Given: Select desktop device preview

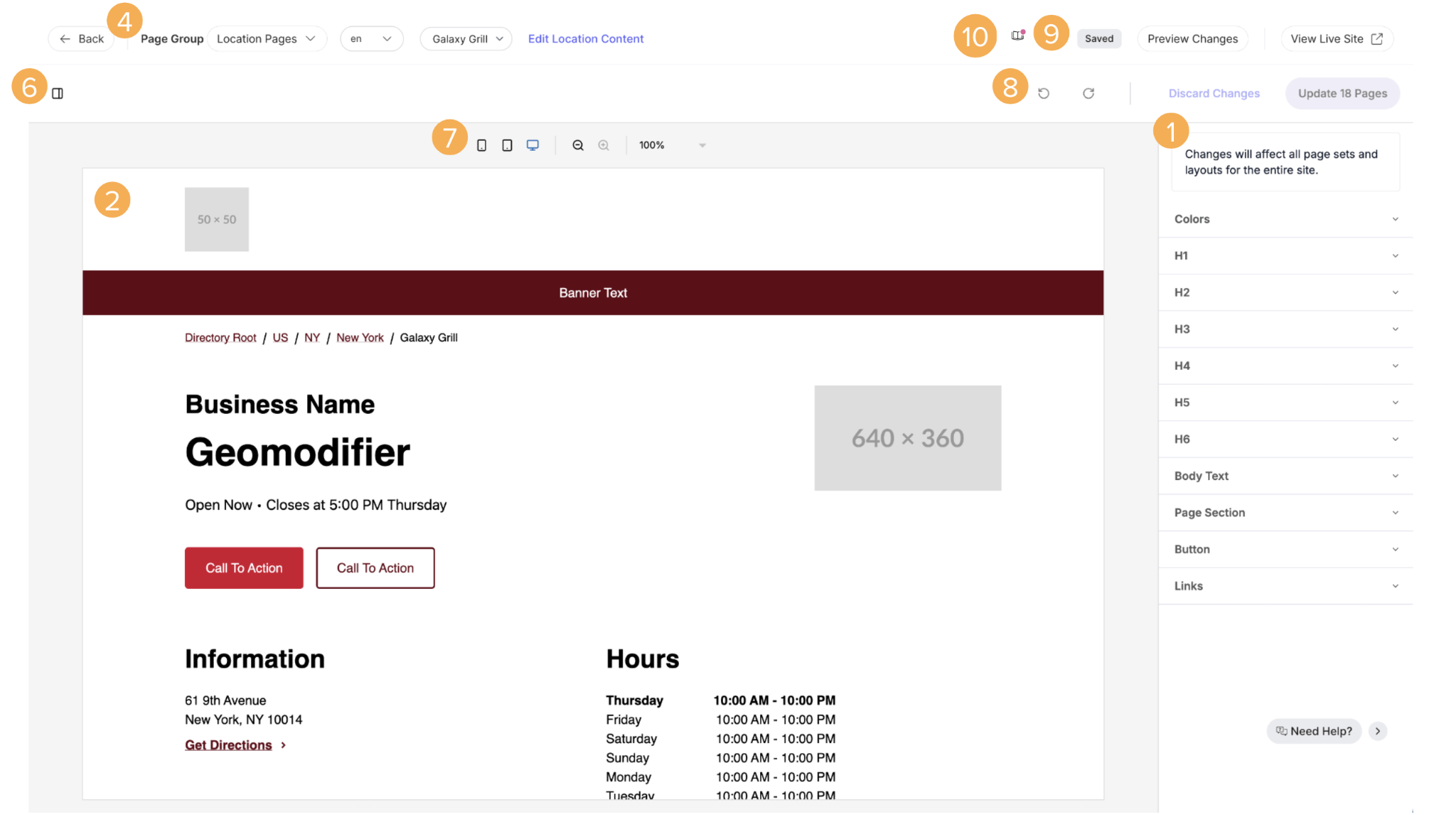Looking at the screenshot, I should pyautogui.click(x=532, y=145).
